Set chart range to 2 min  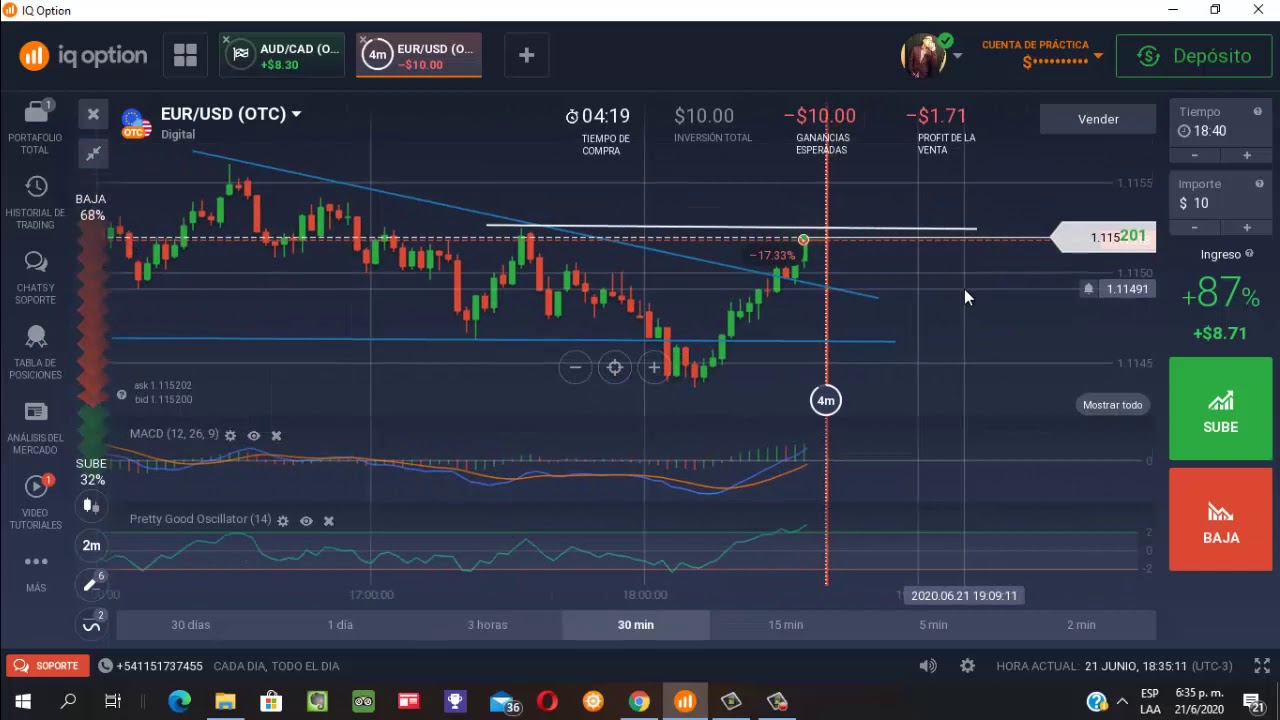point(1081,625)
